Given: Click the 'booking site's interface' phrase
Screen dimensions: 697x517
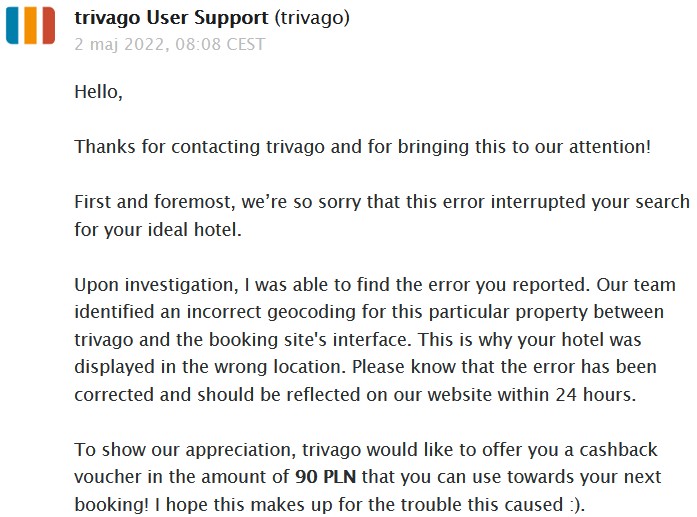Looking at the screenshot, I should 308,340.
